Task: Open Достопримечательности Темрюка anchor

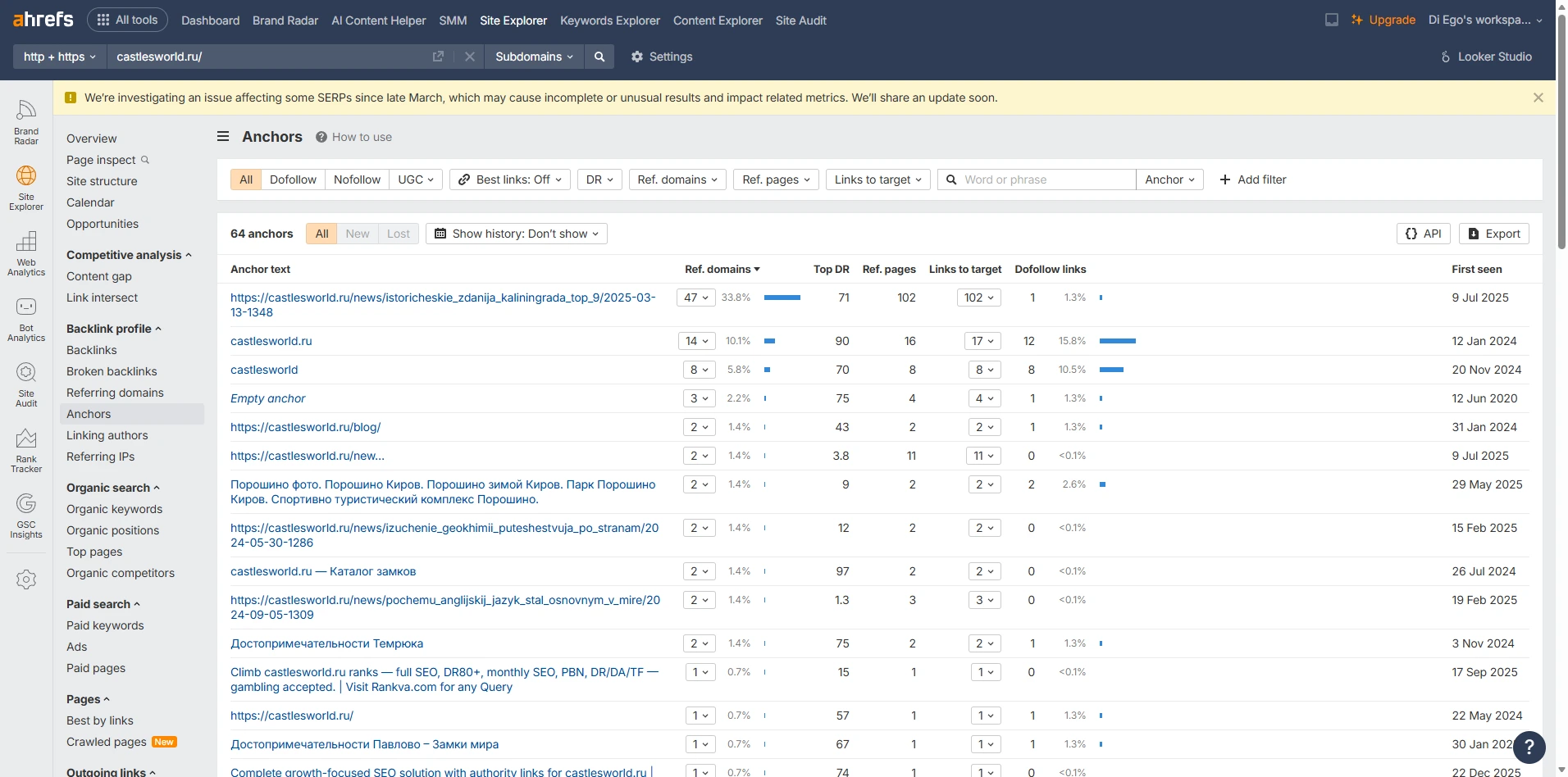Action: pos(326,643)
